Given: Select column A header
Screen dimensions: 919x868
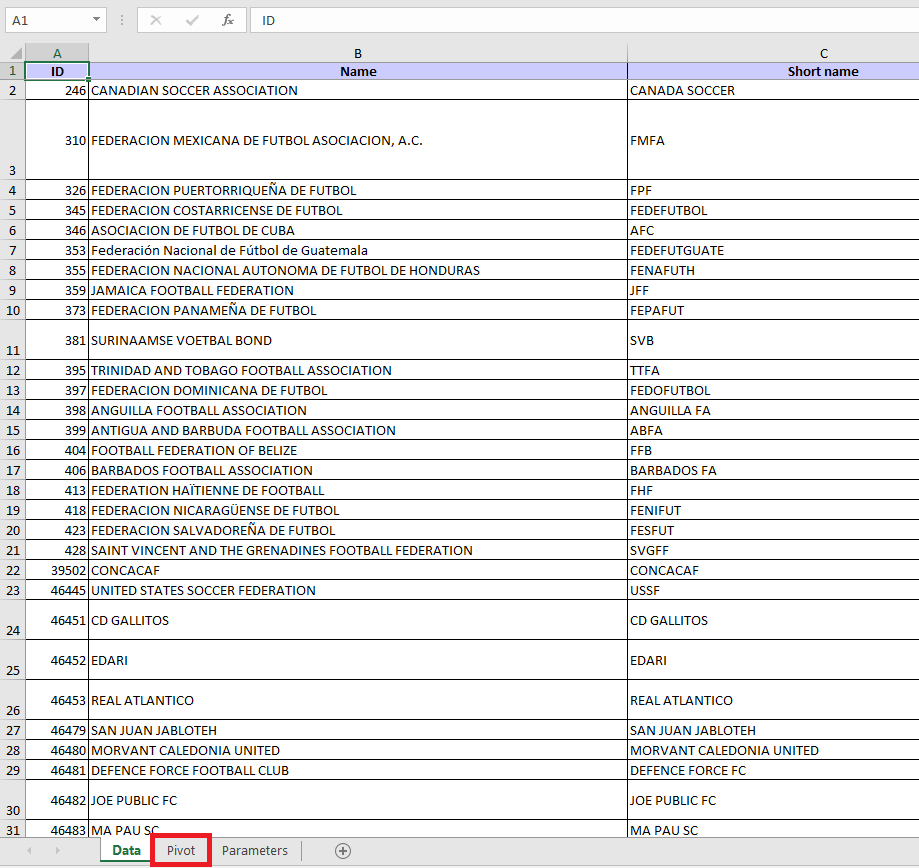Looking at the screenshot, I should (x=57, y=53).
